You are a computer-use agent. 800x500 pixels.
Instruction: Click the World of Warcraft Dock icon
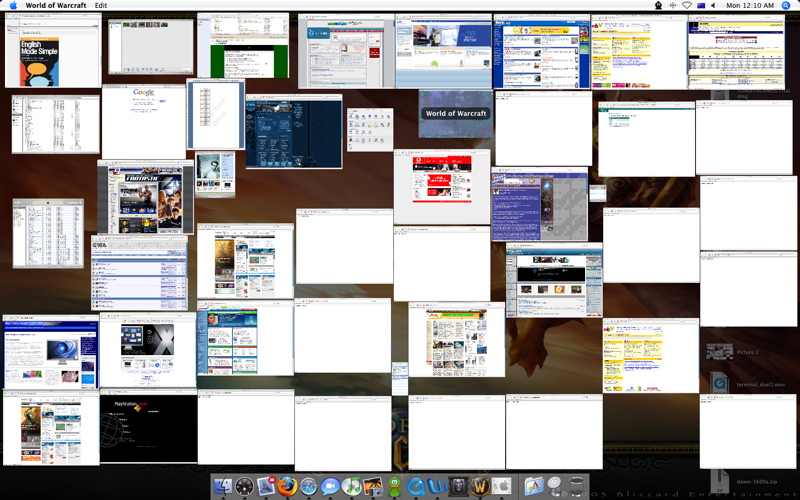point(480,487)
